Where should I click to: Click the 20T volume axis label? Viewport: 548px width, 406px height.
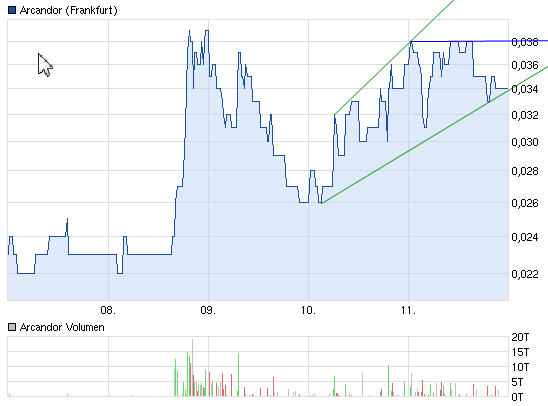(520, 337)
